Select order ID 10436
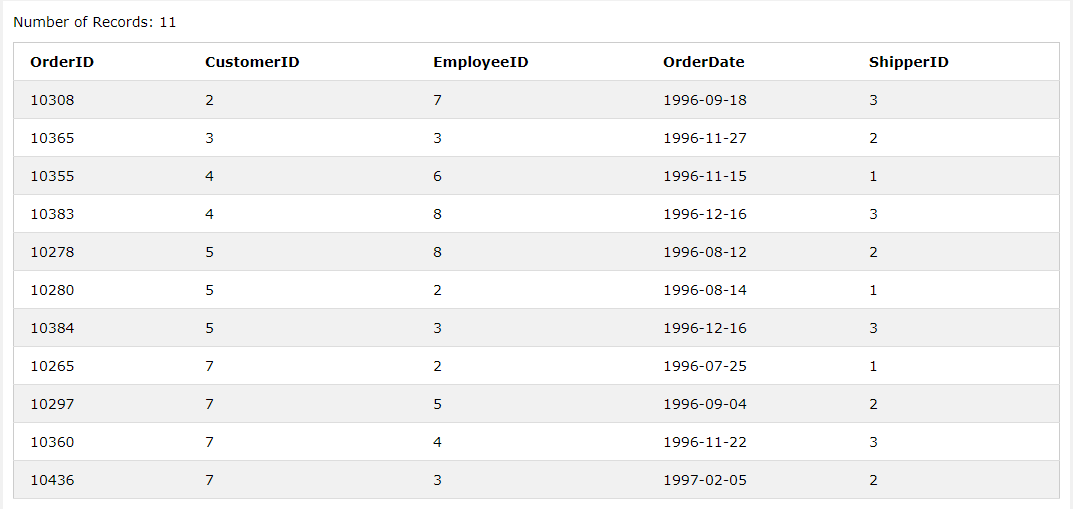The image size is (1073, 509). [x=52, y=480]
